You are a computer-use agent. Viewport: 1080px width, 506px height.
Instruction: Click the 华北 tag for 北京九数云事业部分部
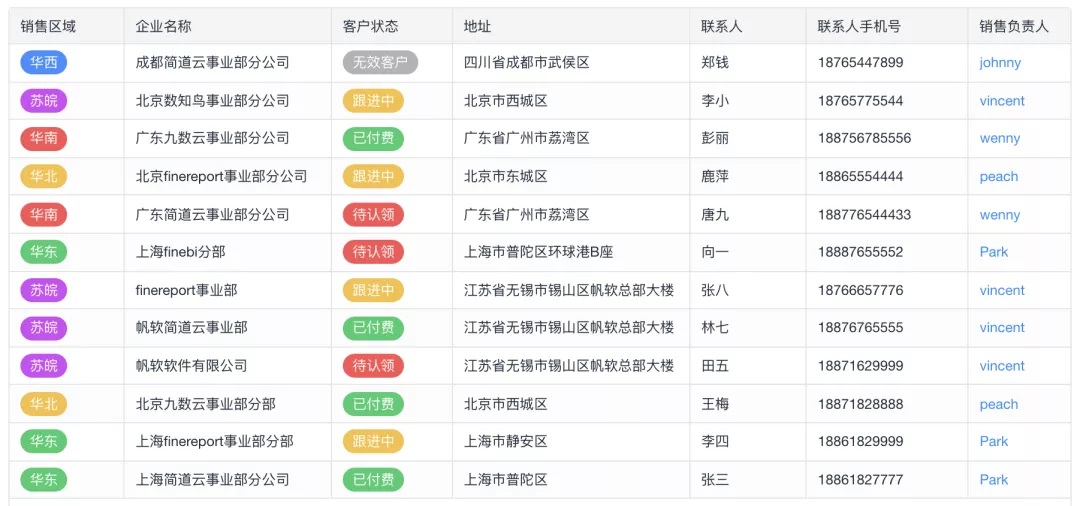(x=43, y=404)
